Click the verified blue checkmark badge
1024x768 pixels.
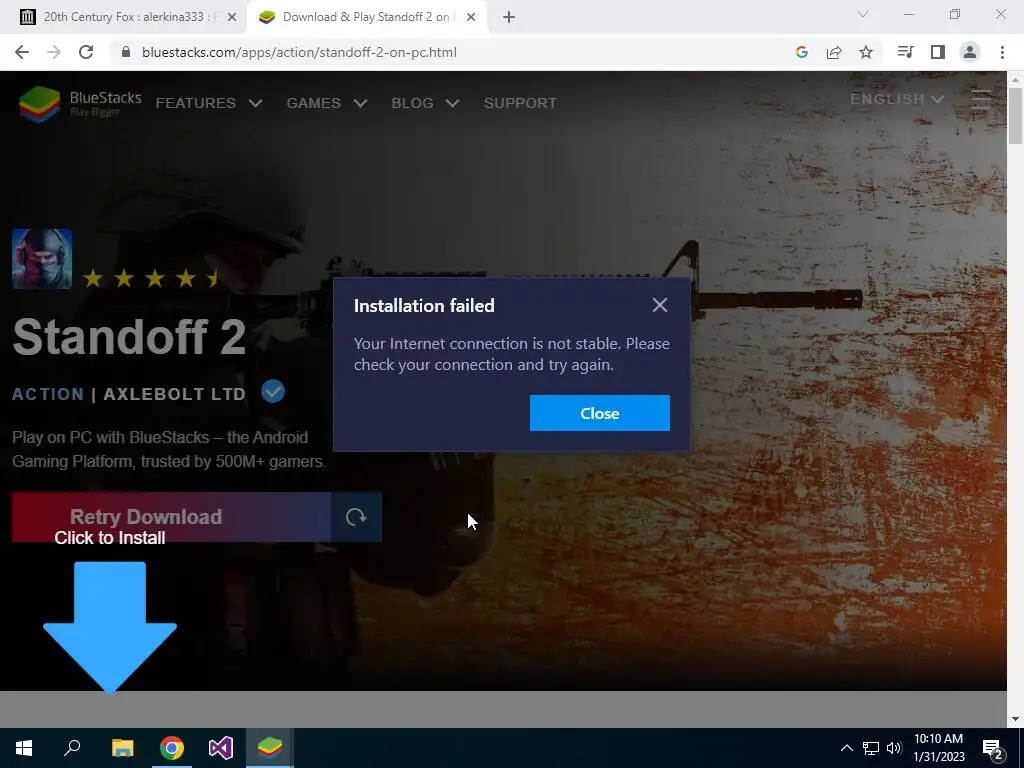[x=273, y=392]
